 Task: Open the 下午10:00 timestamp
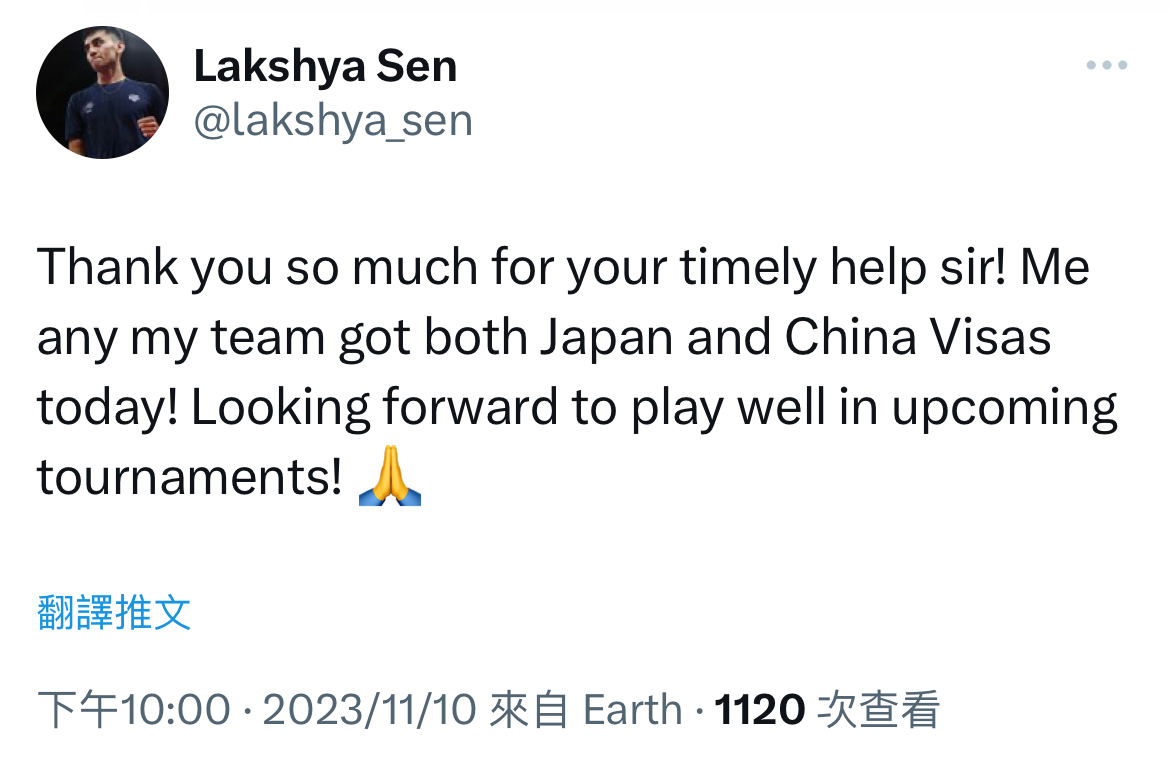pyautogui.click(x=134, y=709)
